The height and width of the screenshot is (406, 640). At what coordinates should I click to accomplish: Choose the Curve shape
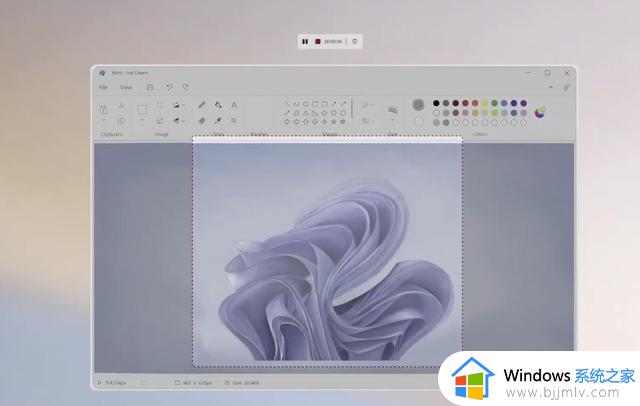[x=296, y=104]
